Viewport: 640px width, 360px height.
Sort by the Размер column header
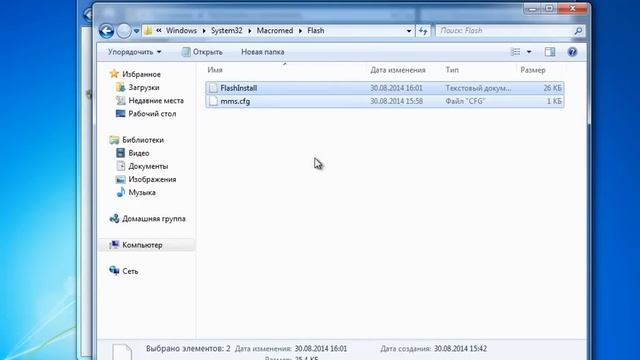click(533, 70)
